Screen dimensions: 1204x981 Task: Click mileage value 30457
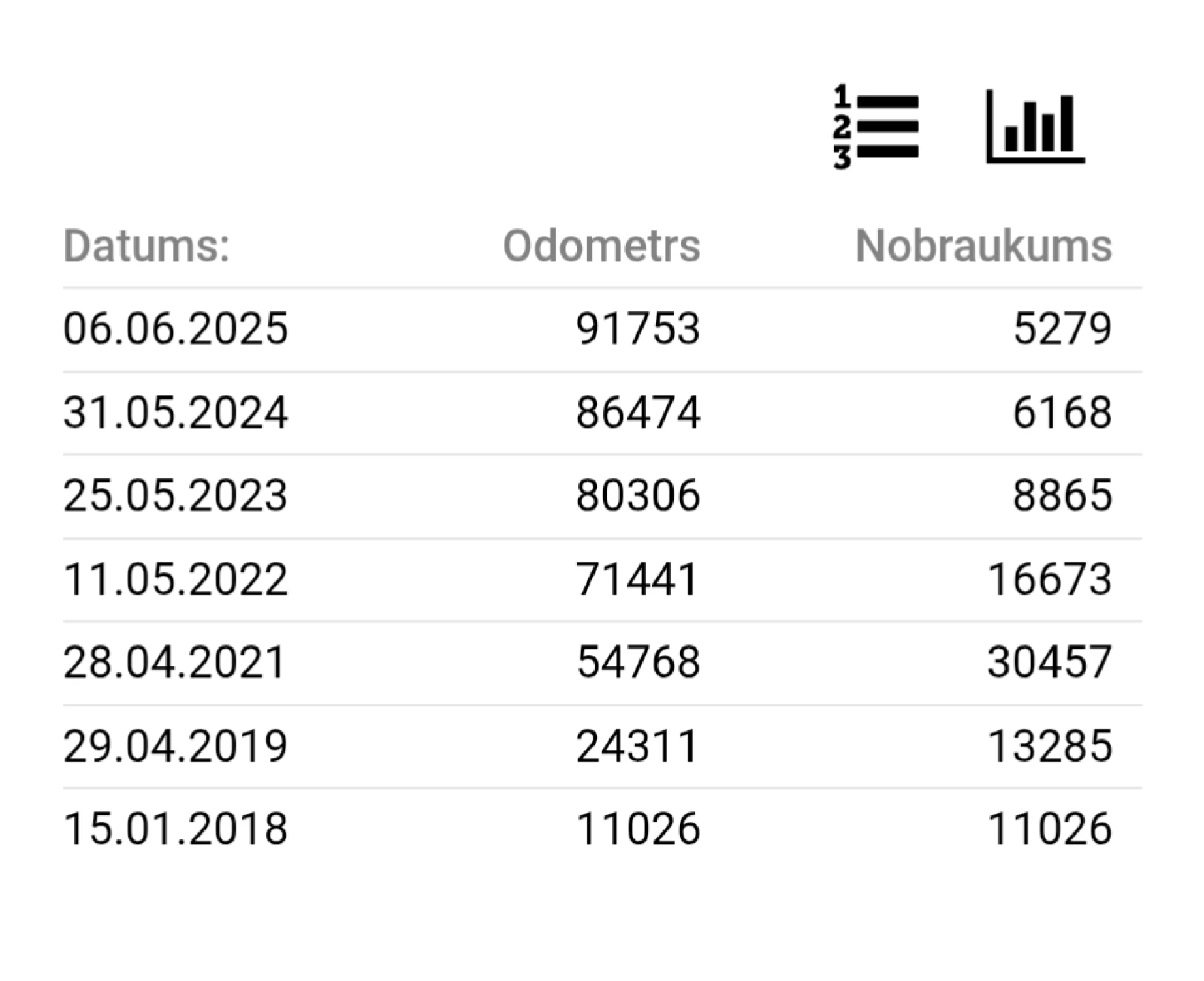(1049, 663)
